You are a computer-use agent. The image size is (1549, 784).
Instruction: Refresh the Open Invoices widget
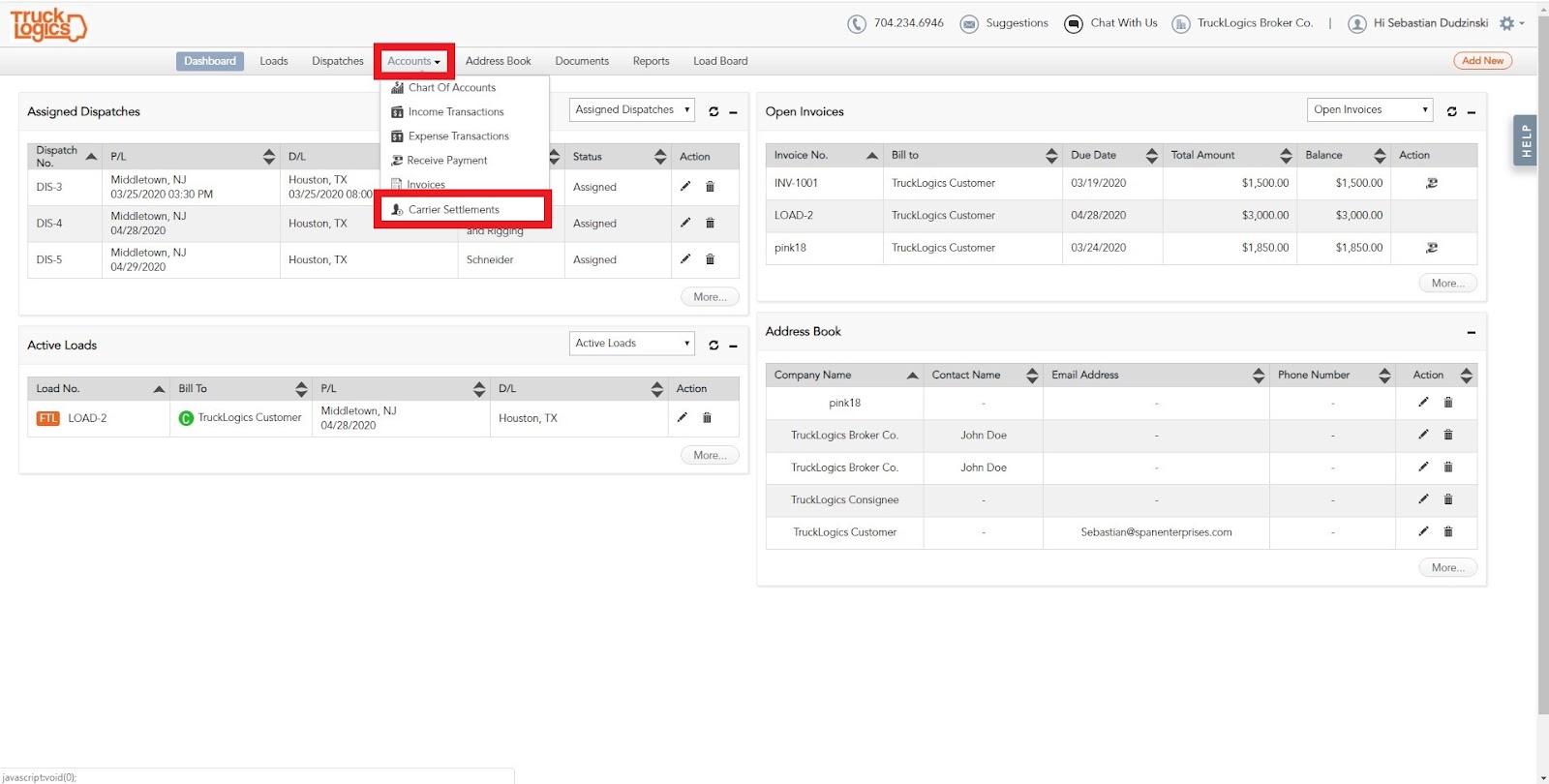click(1451, 111)
